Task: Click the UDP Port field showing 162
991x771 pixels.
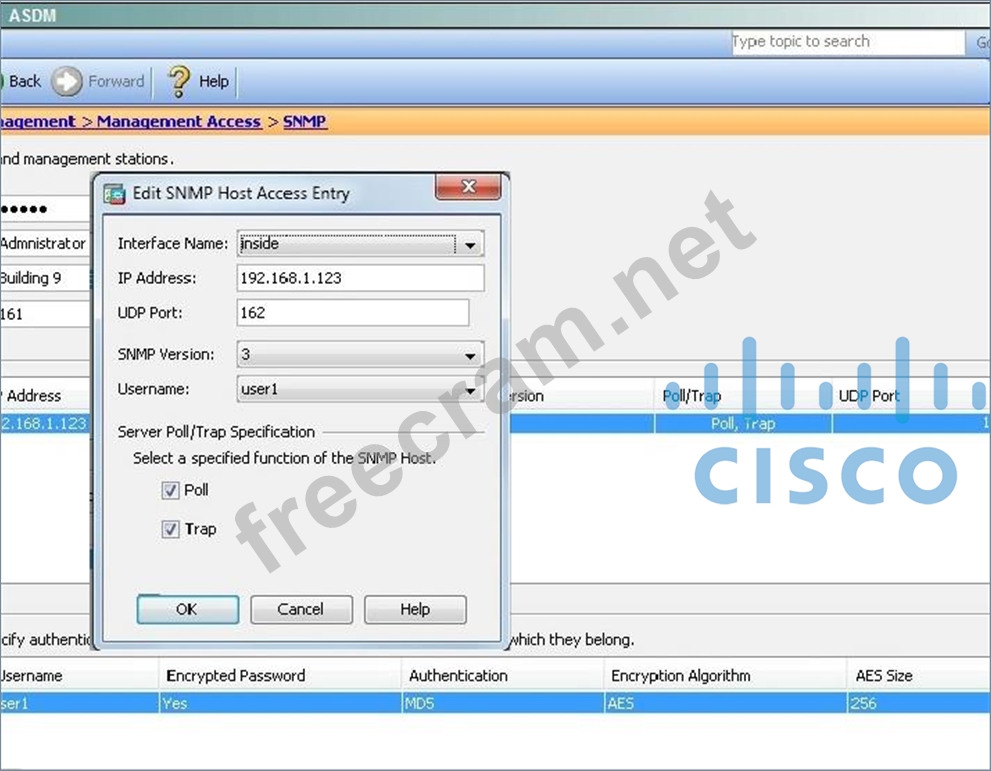Action: pyautogui.click(x=352, y=313)
